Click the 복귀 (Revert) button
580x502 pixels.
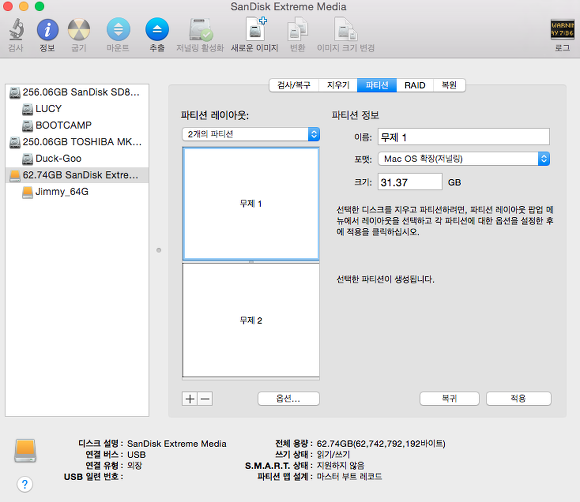(x=449, y=399)
